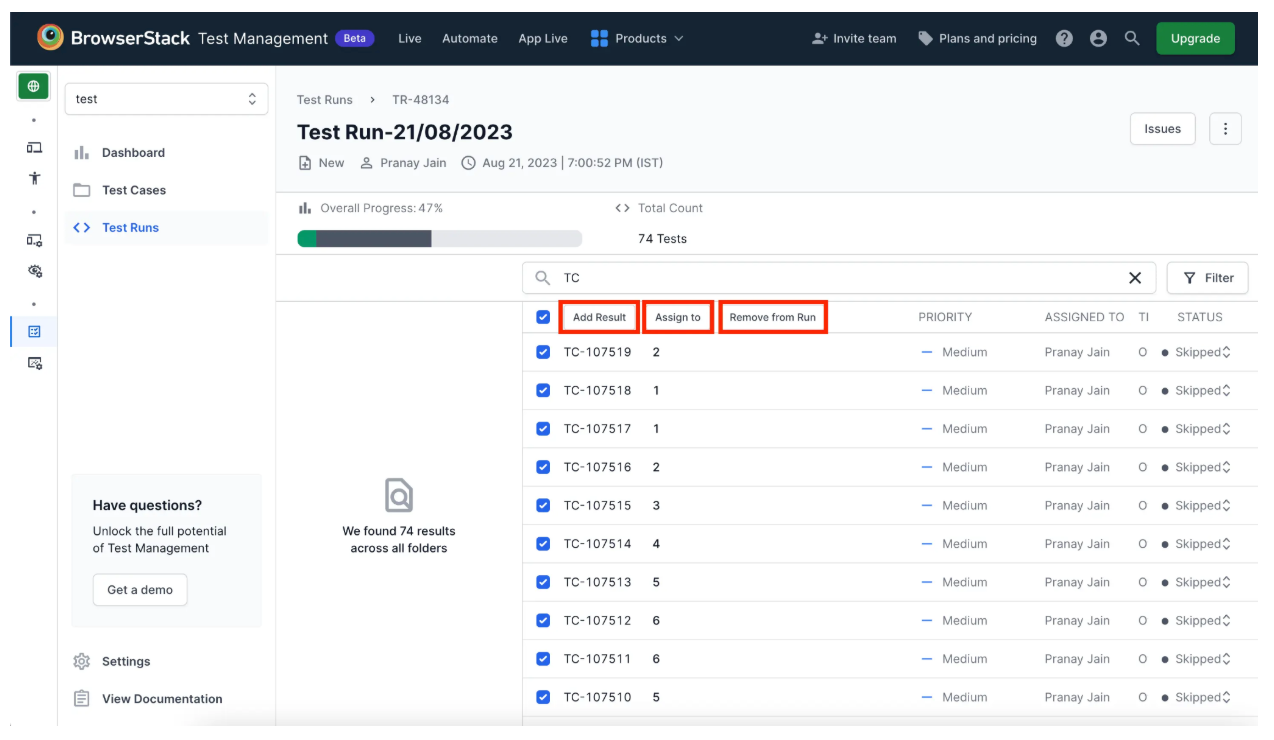
Task: Uncheck the checkbox for TC-107513
Action: pos(543,582)
